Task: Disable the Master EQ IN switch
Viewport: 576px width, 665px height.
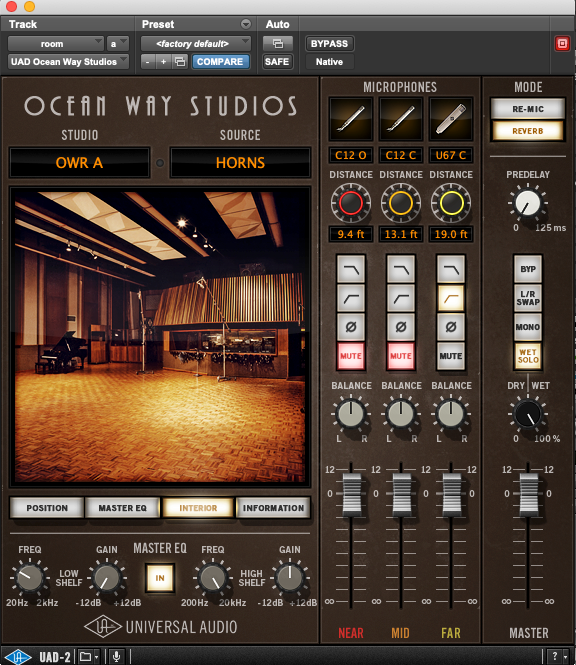Action: click(x=160, y=578)
